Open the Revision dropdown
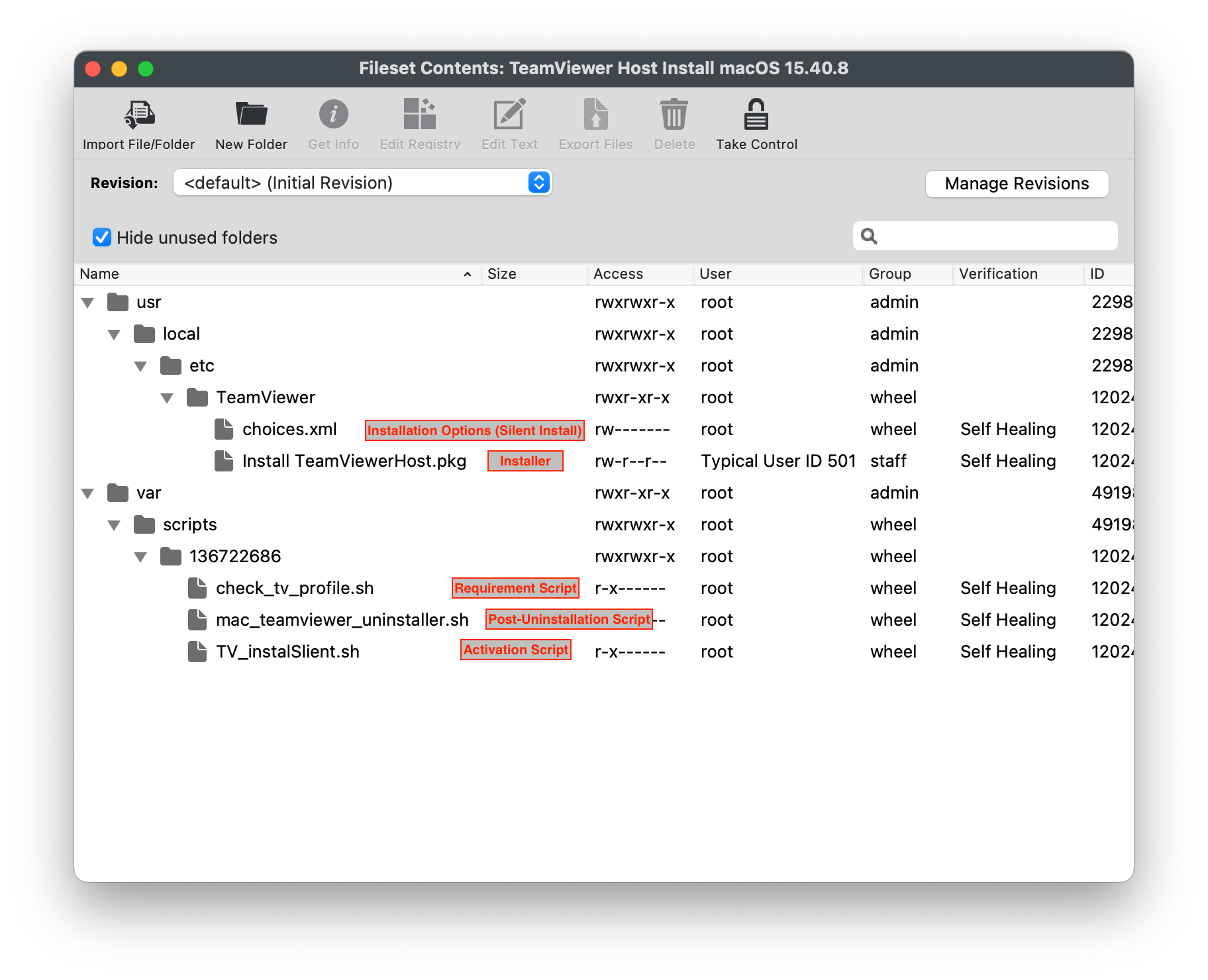 [362, 182]
